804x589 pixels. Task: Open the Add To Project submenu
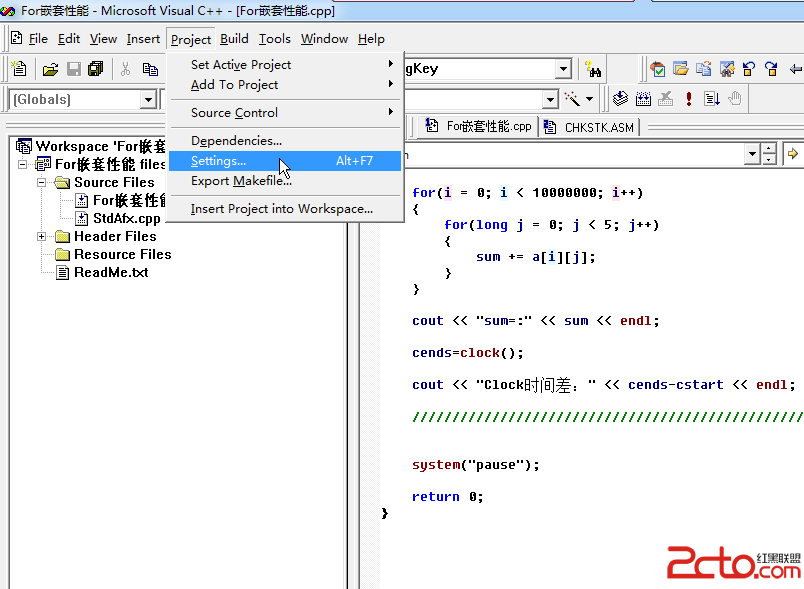286,85
